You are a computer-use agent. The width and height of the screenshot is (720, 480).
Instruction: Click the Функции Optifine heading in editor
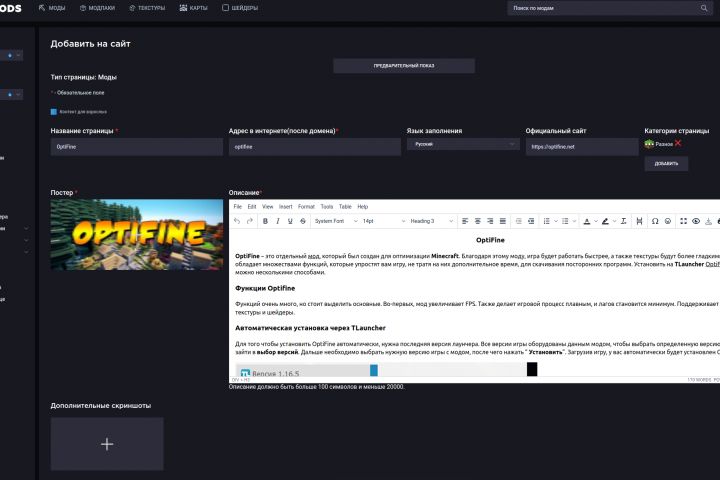click(x=265, y=288)
